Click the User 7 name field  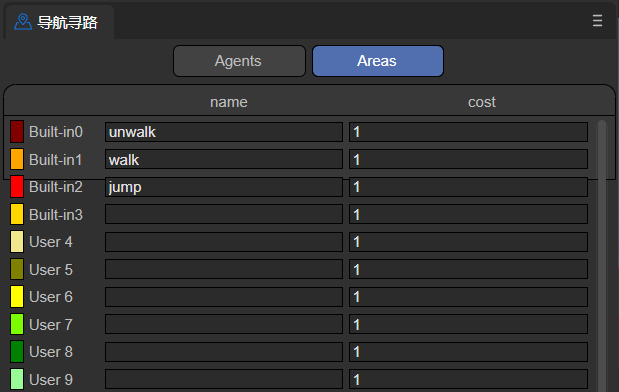224,324
